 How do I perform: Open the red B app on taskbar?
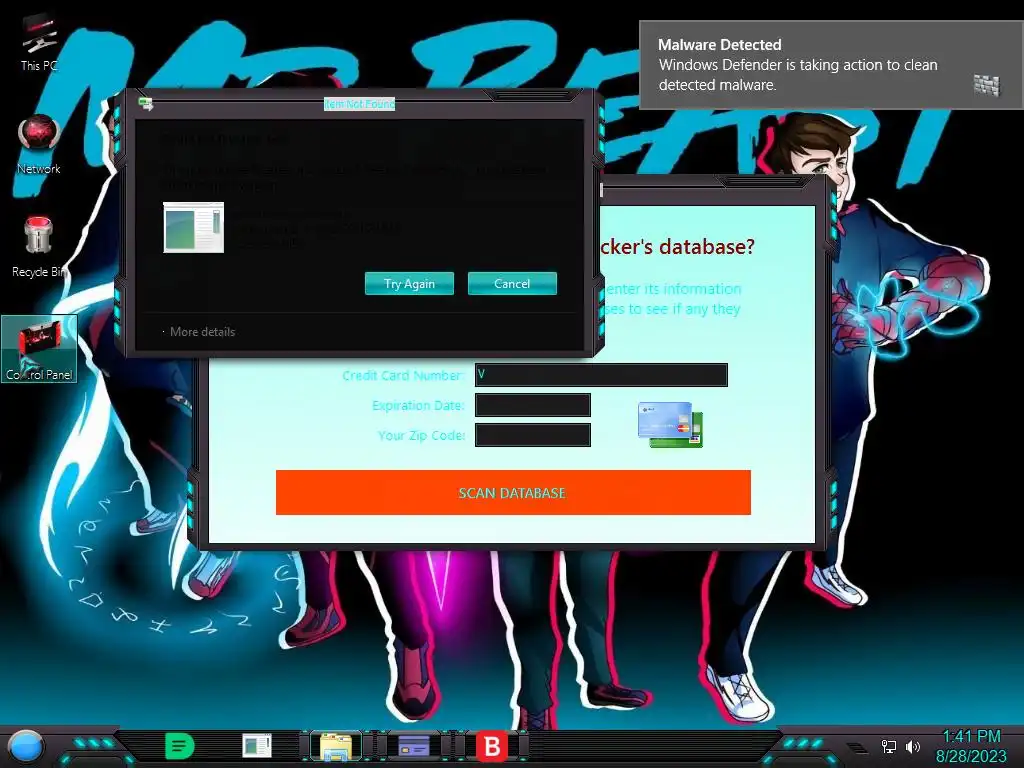click(x=492, y=746)
